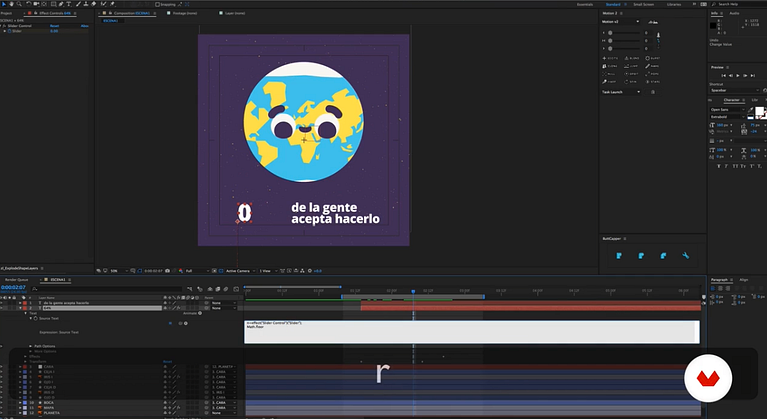Select the Pen tool
The image size is (767, 419).
(61, 4)
